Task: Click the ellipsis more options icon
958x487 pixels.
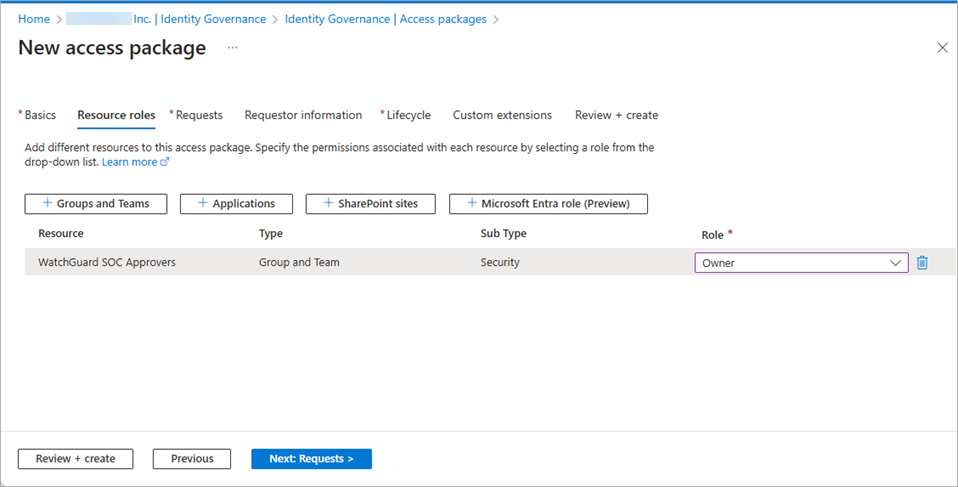Action: click(x=232, y=47)
